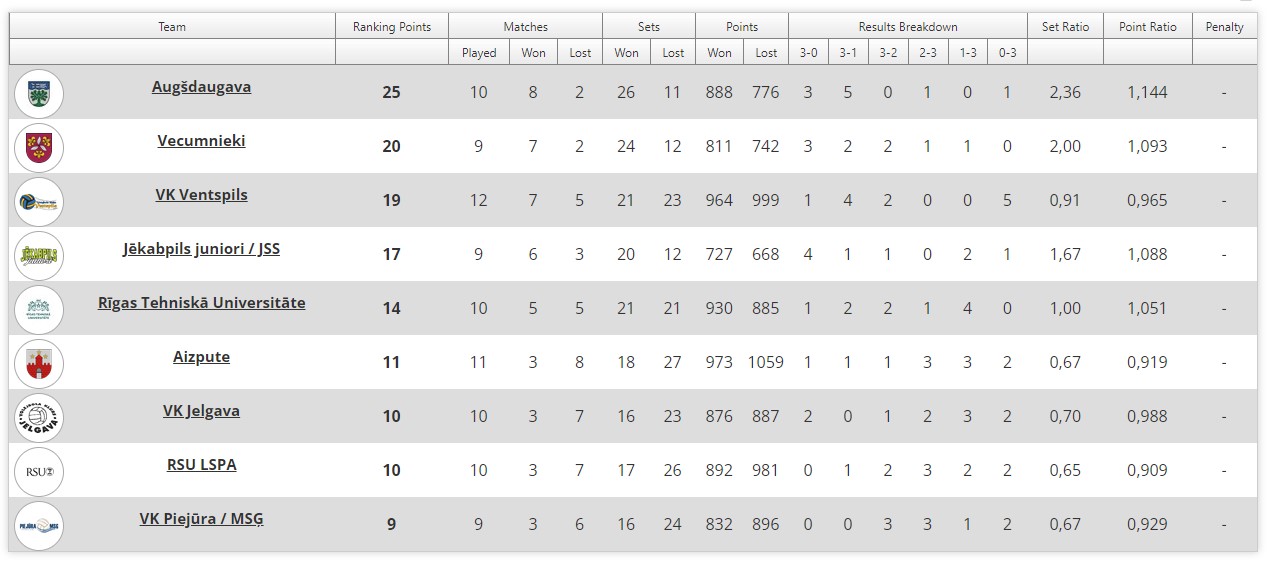Go to the VK Ventspils team page
Viewport: 1269px width, 562px height.
201,195
